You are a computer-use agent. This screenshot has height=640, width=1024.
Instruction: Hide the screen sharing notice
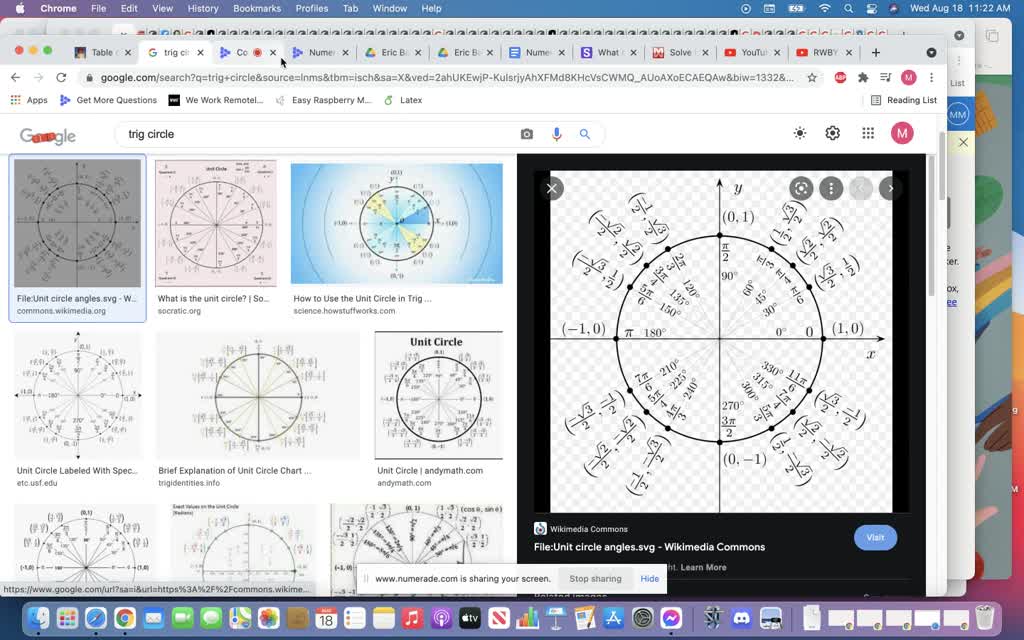[x=649, y=579]
